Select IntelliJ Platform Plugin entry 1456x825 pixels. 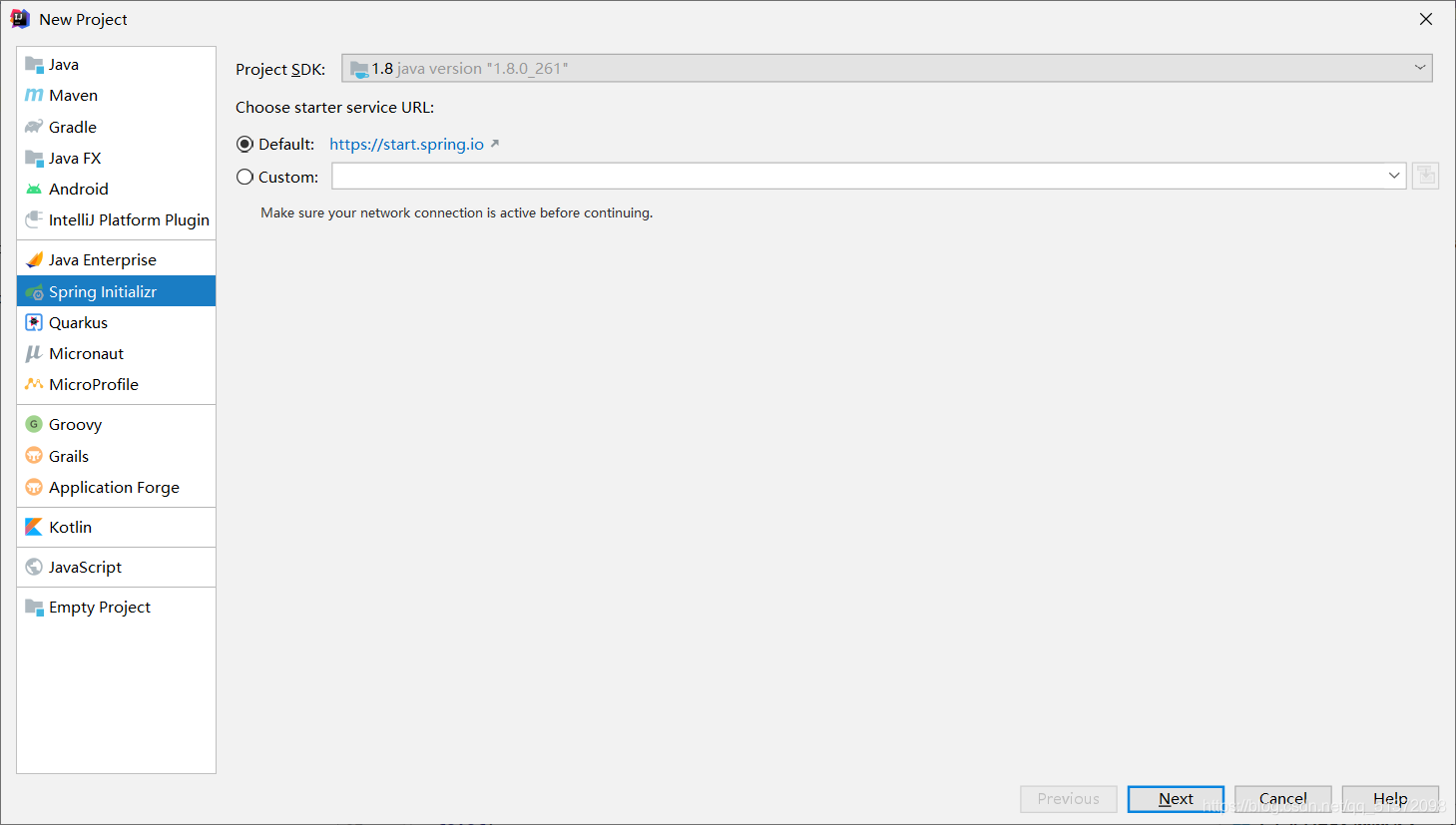(x=117, y=219)
